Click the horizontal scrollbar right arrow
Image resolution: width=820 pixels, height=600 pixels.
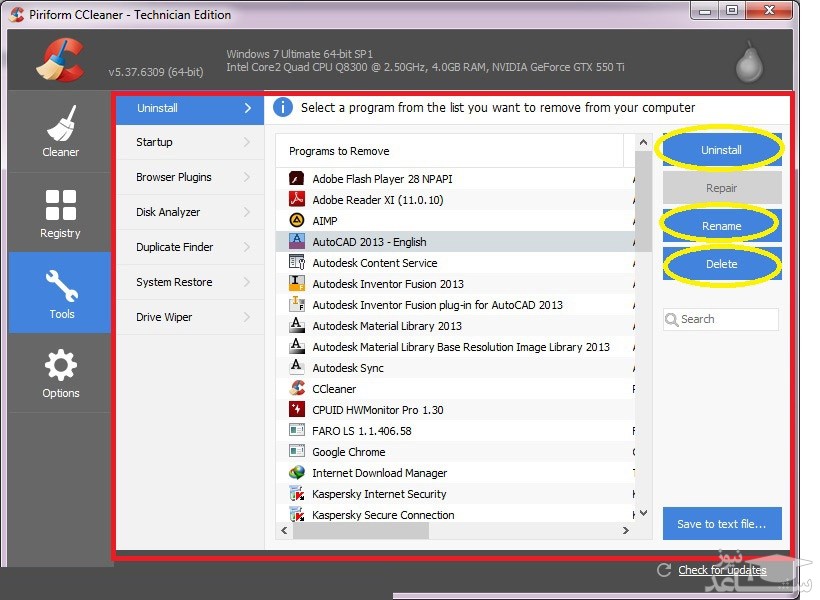(626, 531)
